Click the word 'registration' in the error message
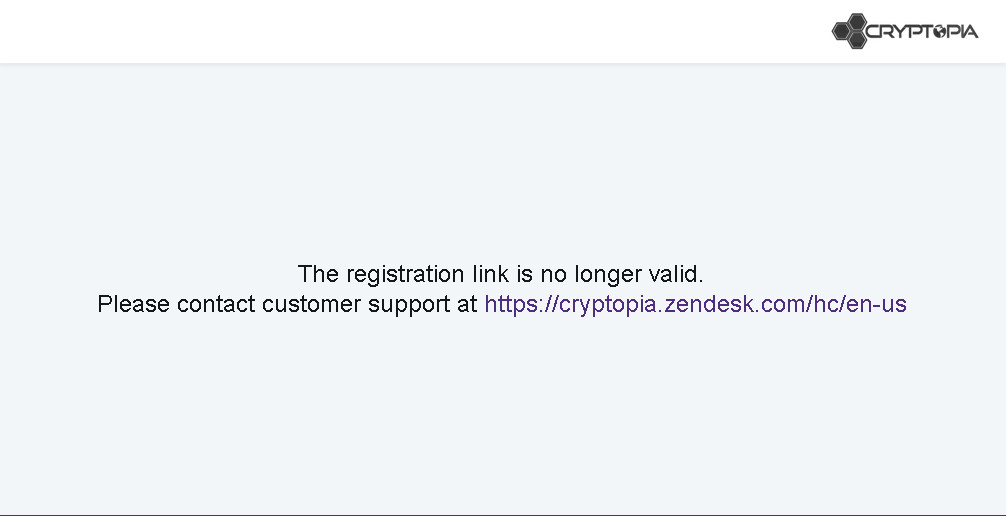This screenshot has height=516, width=1006. pos(405,275)
